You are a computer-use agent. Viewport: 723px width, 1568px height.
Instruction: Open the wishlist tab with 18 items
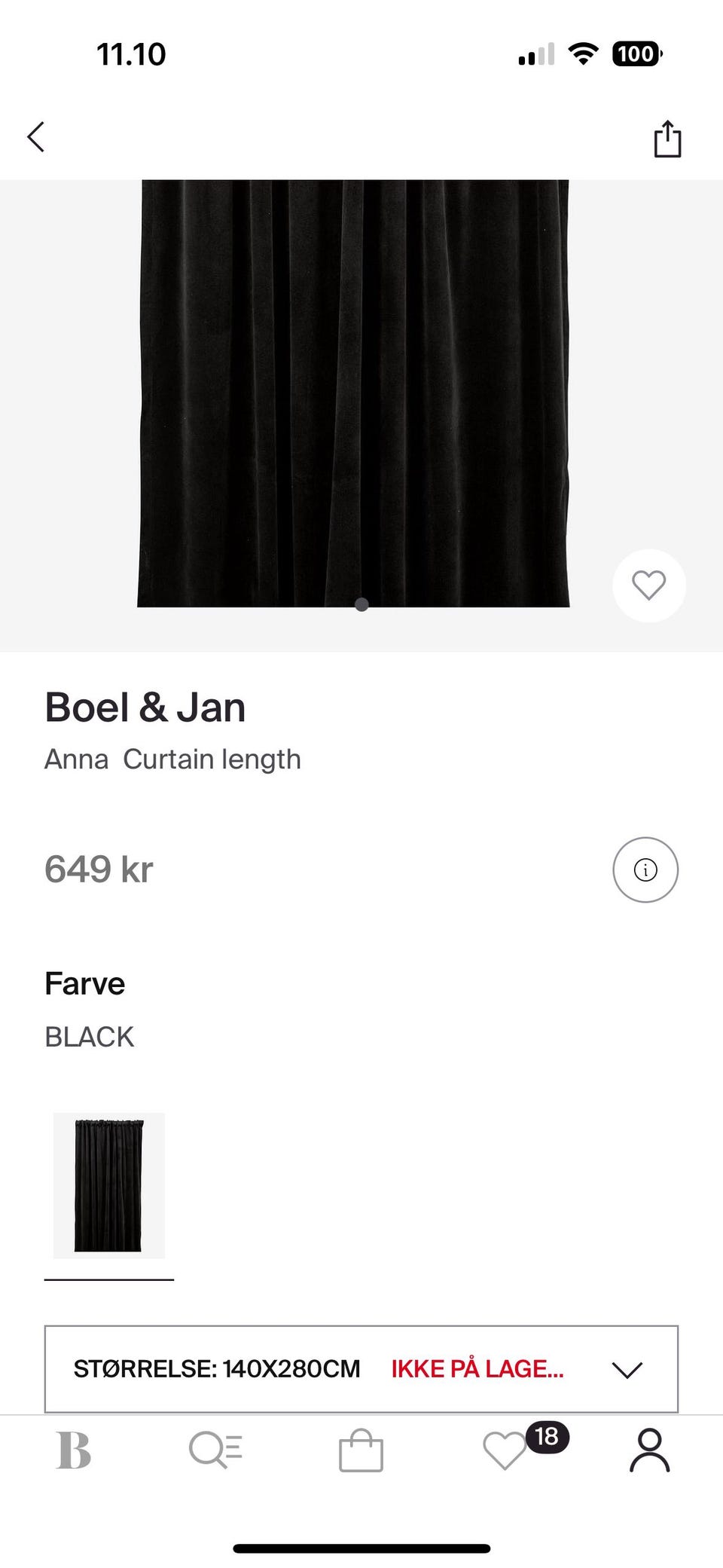(504, 1452)
